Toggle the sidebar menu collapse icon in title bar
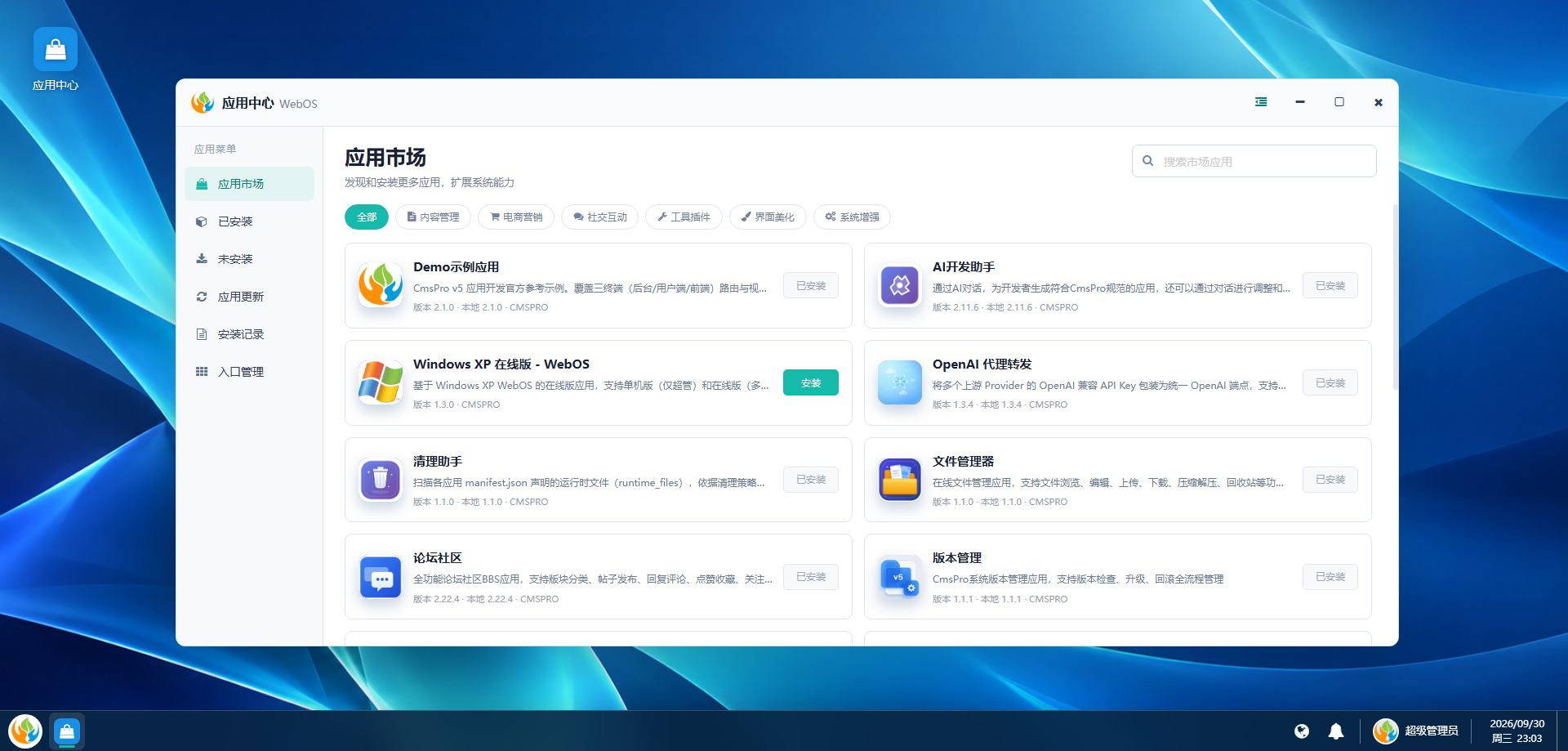This screenshot has height=751, width=1568. [1261, 102]
